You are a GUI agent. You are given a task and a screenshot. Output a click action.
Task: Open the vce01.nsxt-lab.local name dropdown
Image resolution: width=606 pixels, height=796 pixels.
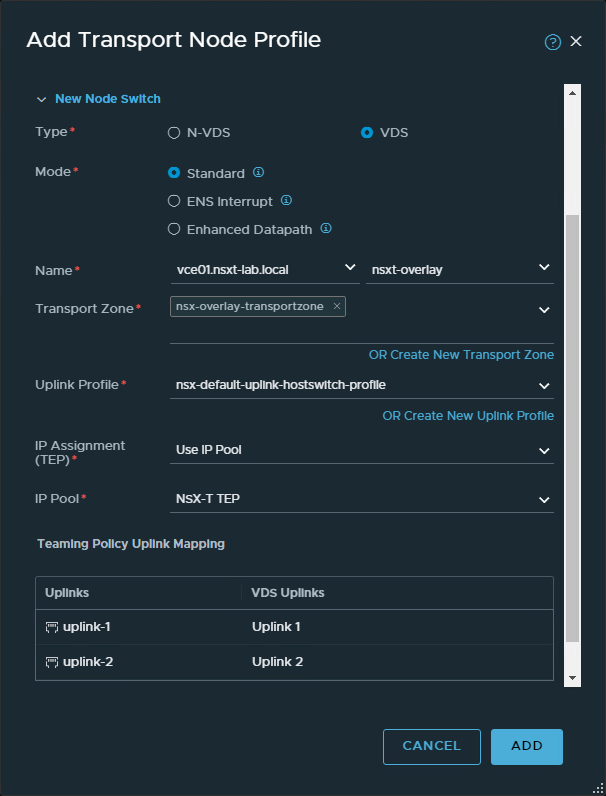coord(265,268)
